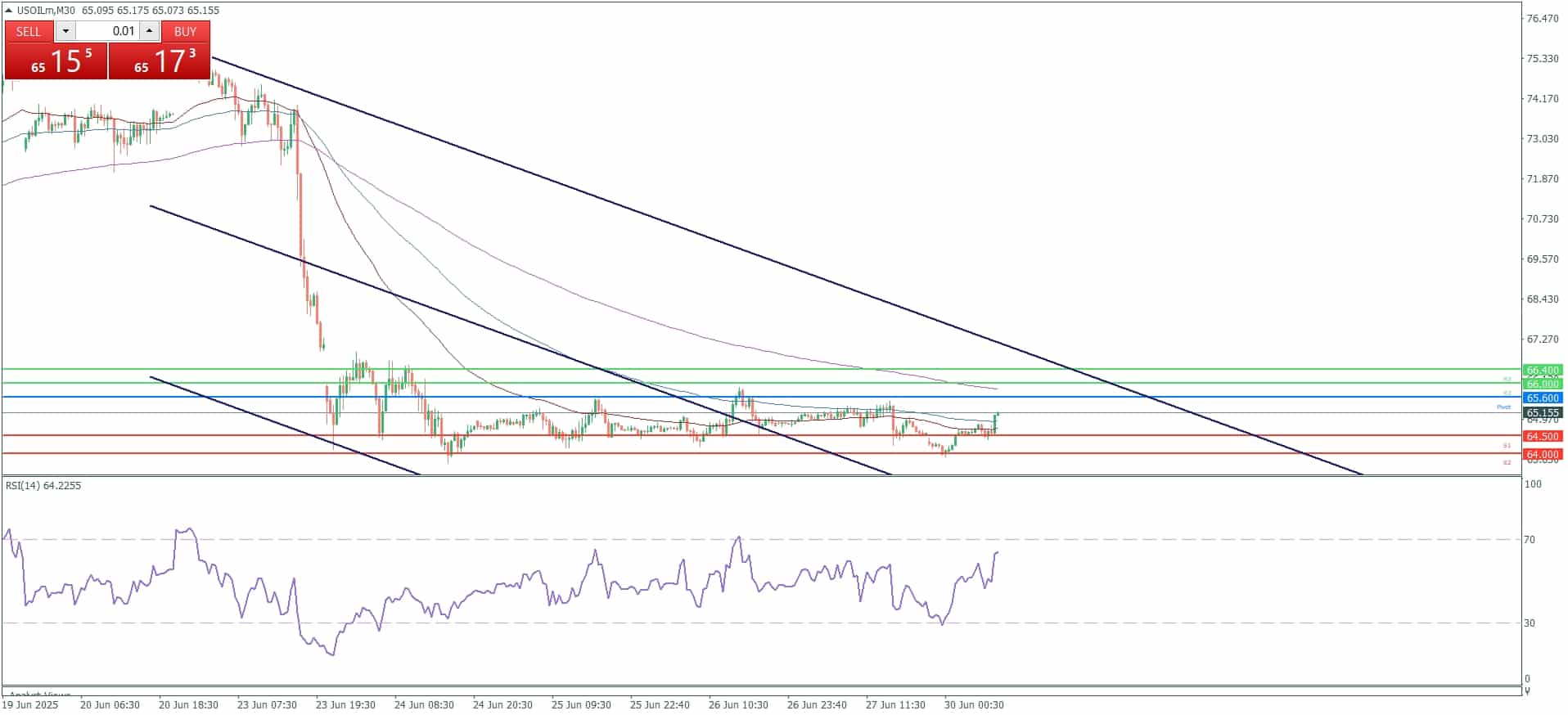
Task: Click the current price 65.155 label
Action: 1543,413
